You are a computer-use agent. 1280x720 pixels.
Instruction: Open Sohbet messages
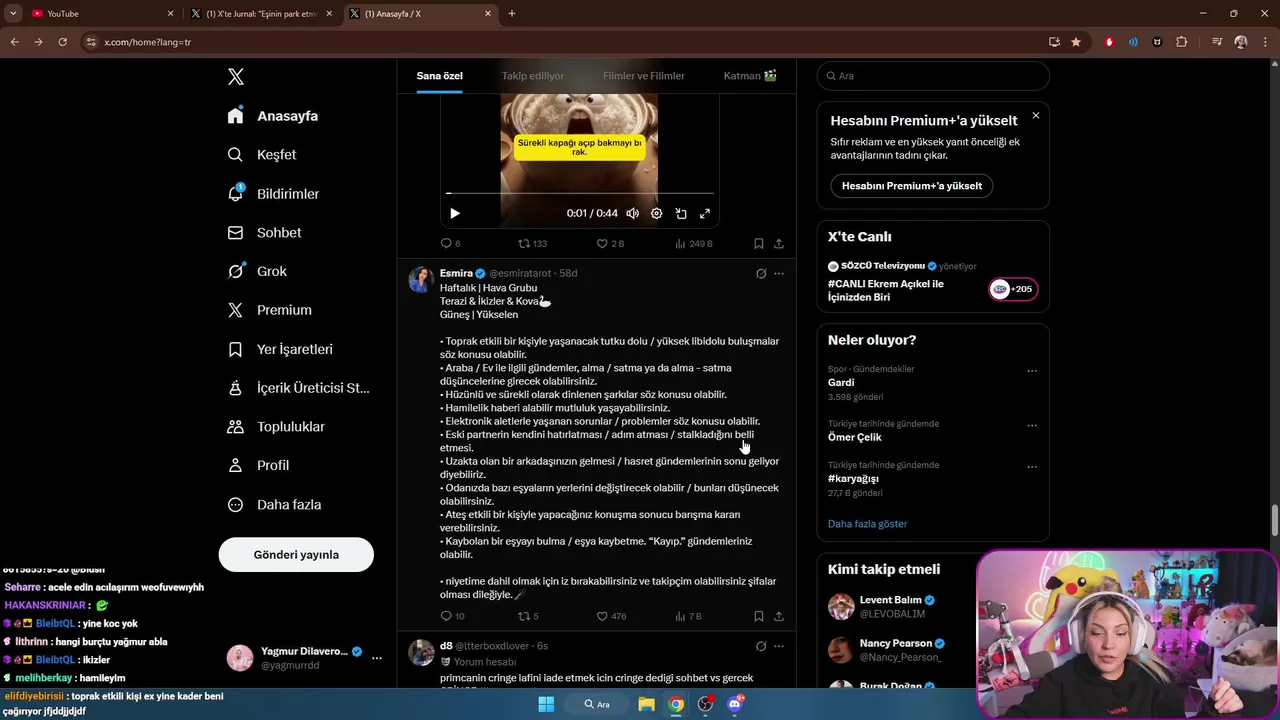[264, 232]
